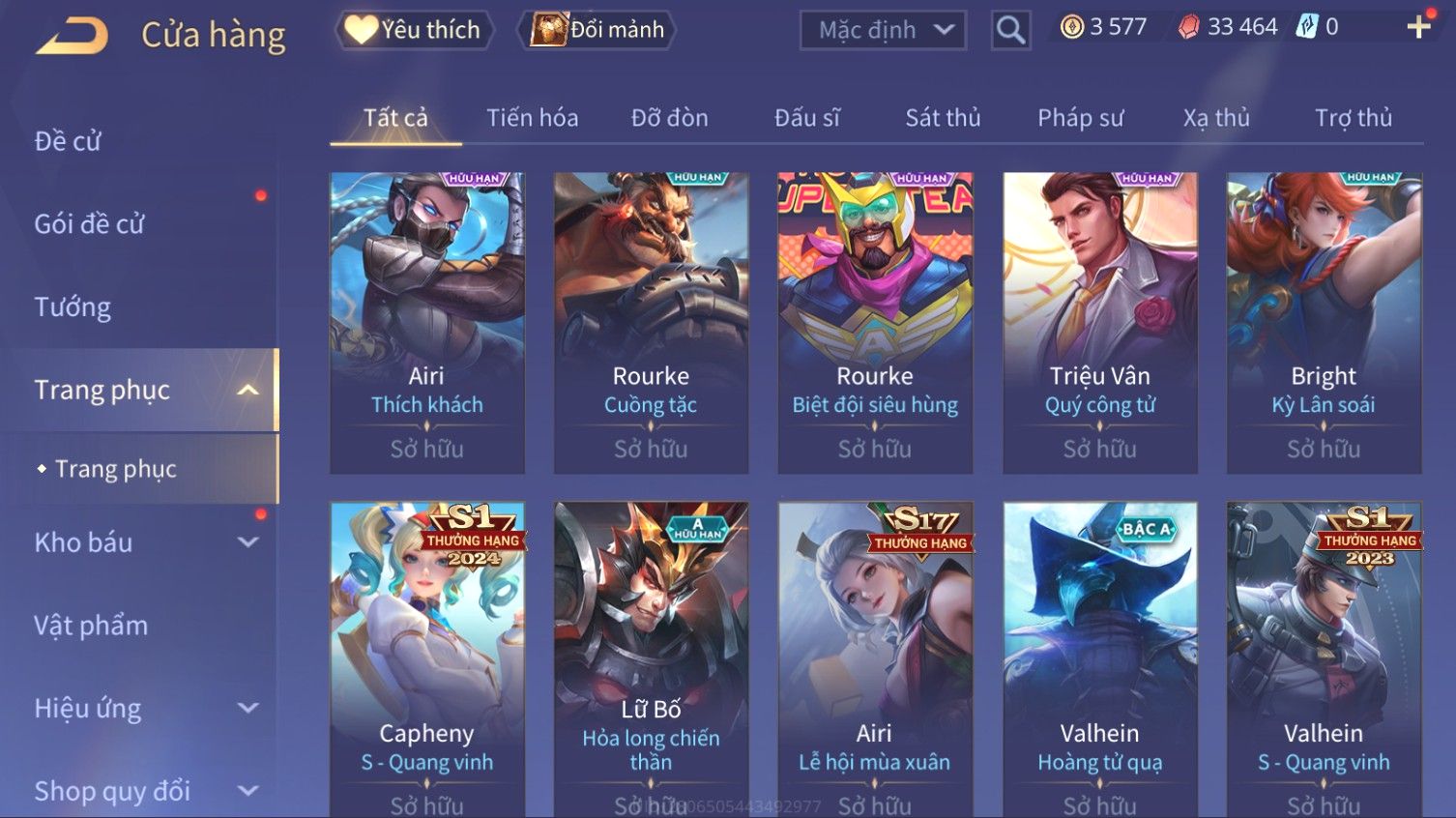Screen dimensions: 1456x818
Task: Open the Mặc định sort dropdown
Action: pos(883,30)
